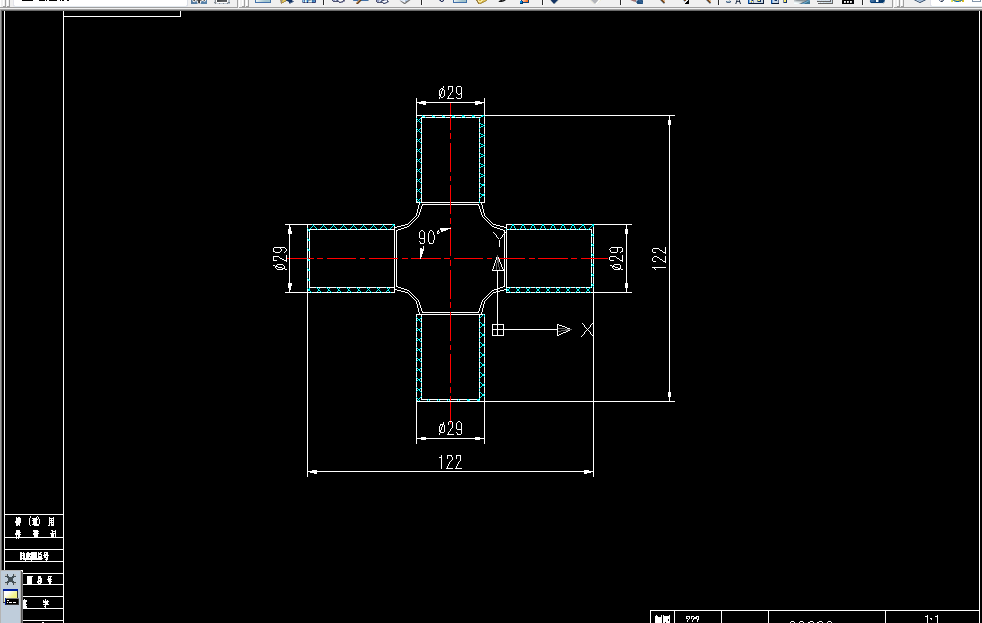The image size is (982, 623).
Task: Click the UCS origin square marker
Action: click(x=498, y=330)
